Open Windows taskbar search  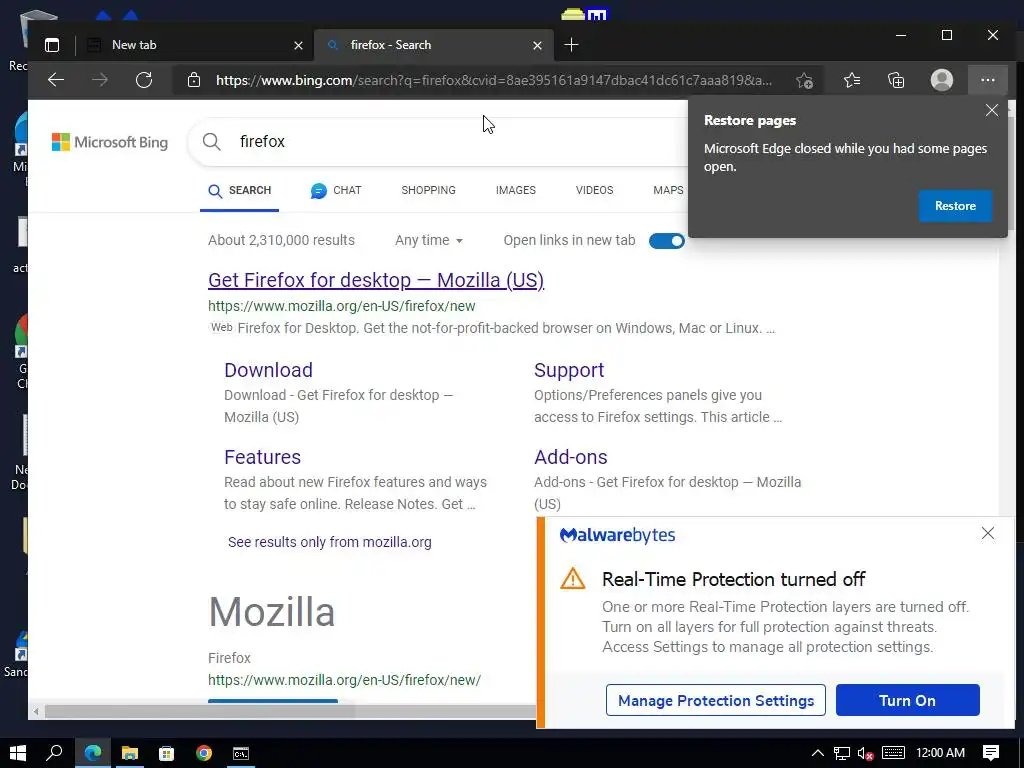(54, 753)
